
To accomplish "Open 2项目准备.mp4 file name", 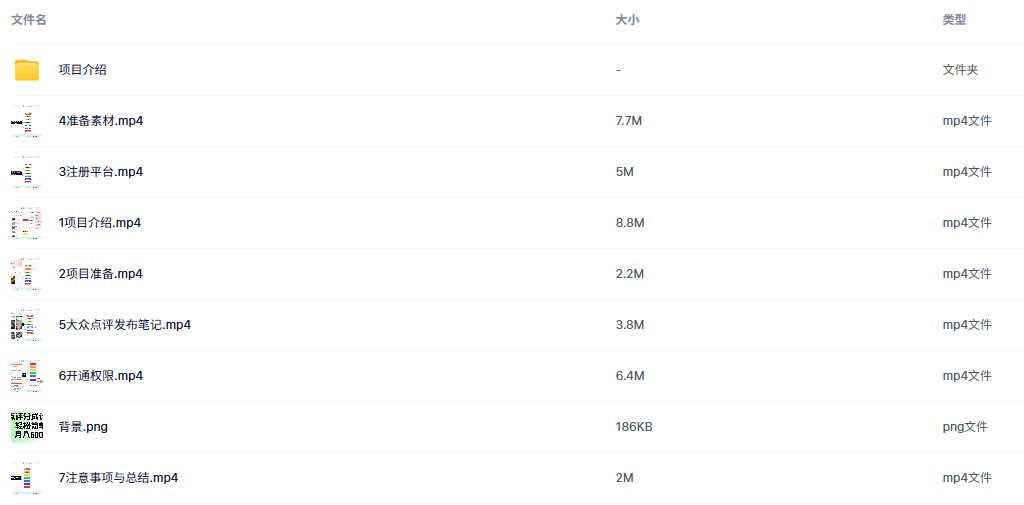I will (x=101, y=274).
